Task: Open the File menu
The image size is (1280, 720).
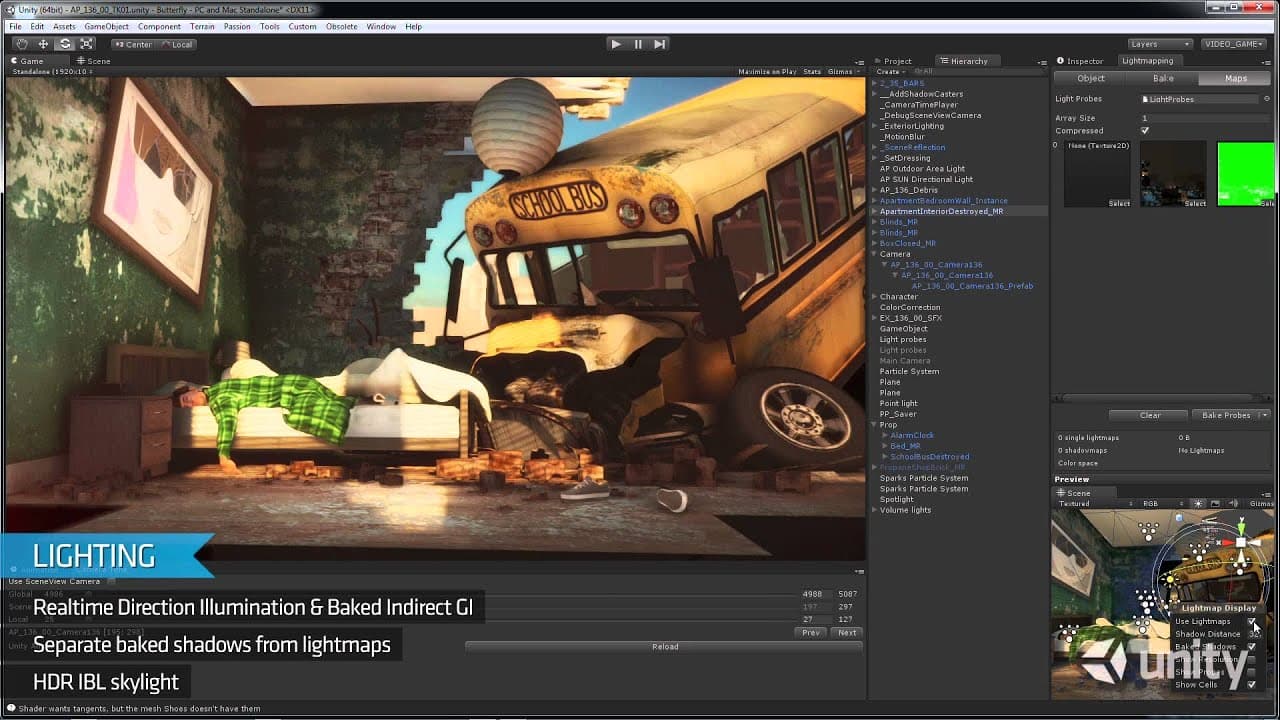Action: click(x=15, y=27)
